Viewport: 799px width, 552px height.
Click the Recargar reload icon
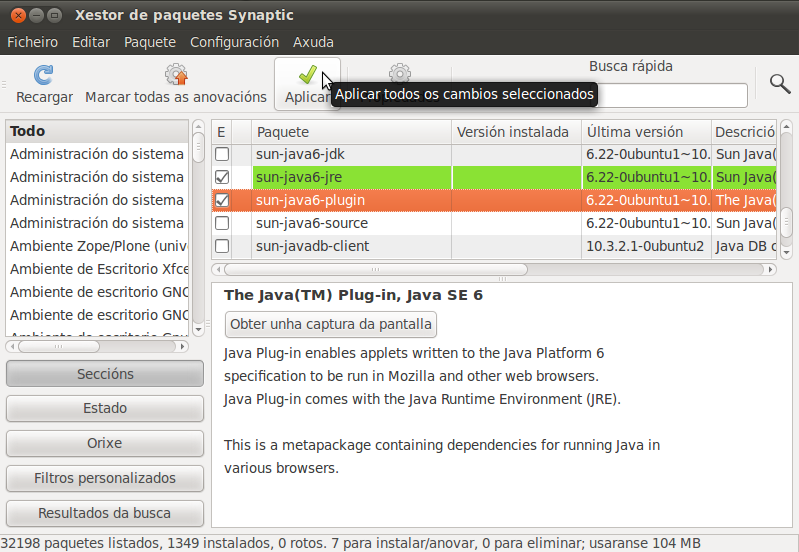pos(44,75)
